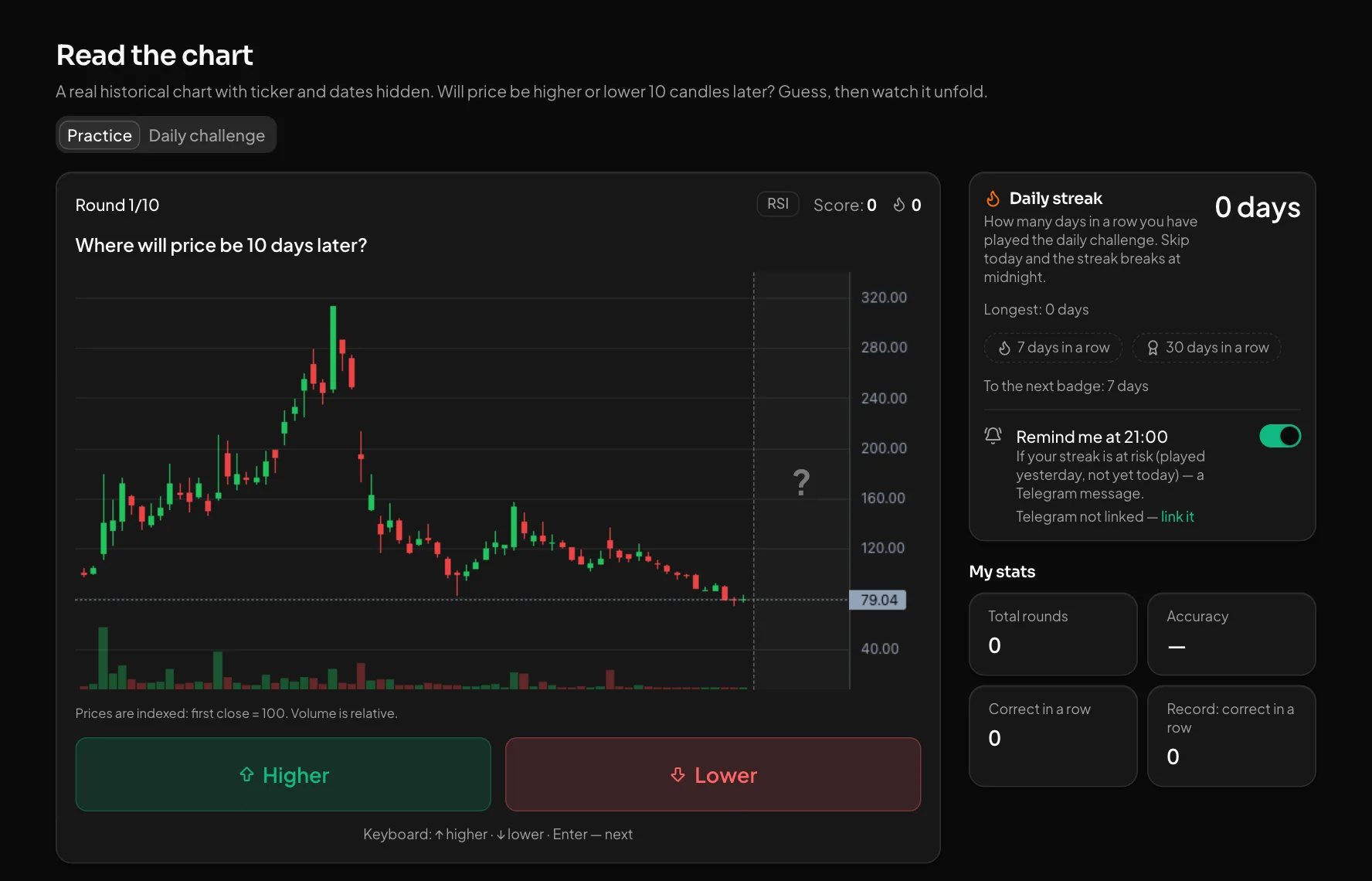This screenshot has height=881, width=1372.
Task: Click the Correct in a row stat card
Action: pyautogui.click(x=1053, y=736)
